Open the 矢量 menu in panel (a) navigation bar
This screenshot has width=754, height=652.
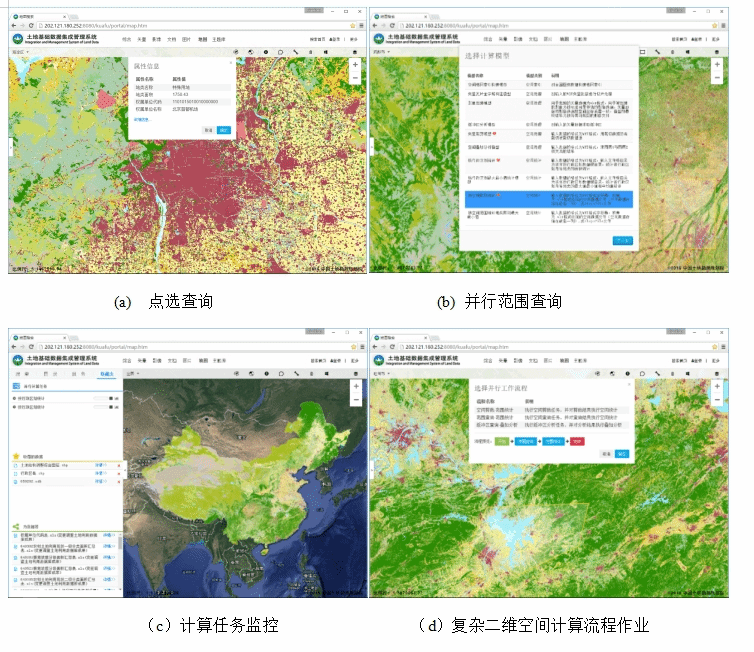[x=141, y=38]
